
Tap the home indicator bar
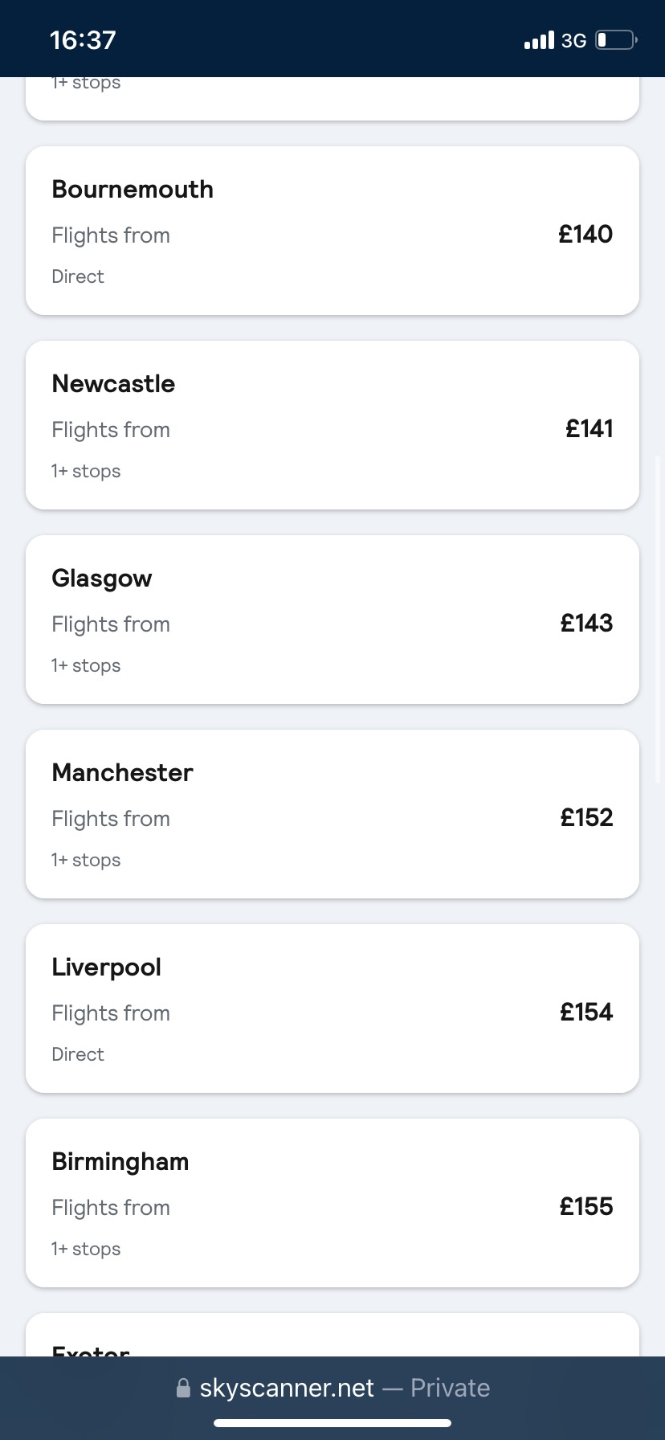click(332, 1423)
